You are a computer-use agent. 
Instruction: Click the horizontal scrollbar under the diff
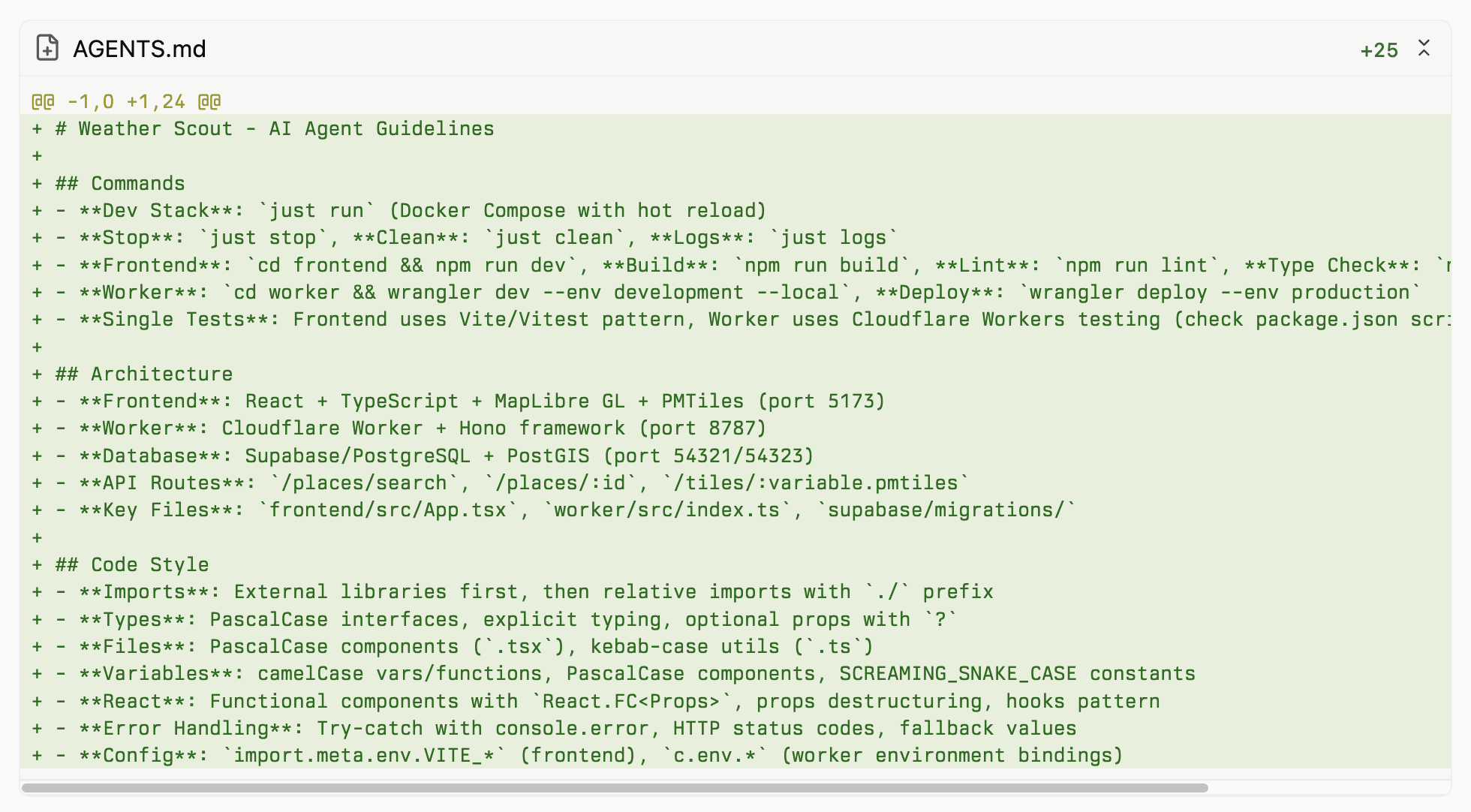pyautogui.click(x=614, y=788)
